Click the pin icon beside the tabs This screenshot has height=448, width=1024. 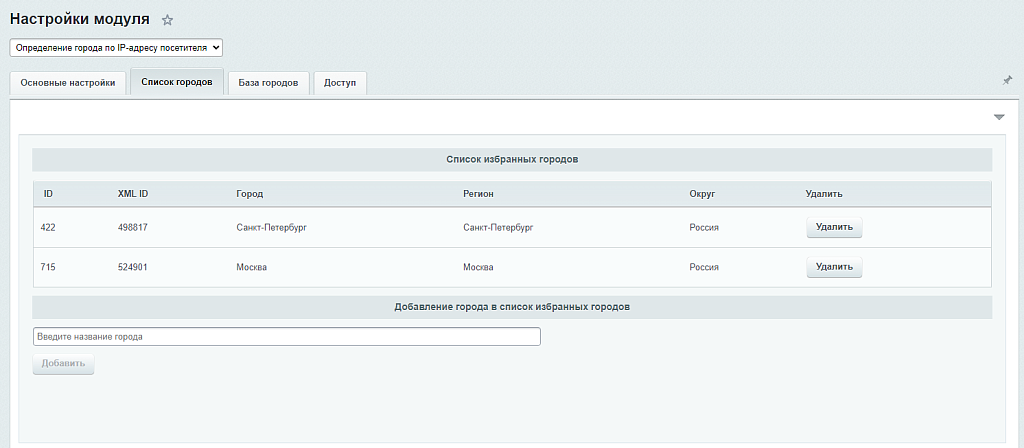pyautogui.click(x=1007, y=80)
